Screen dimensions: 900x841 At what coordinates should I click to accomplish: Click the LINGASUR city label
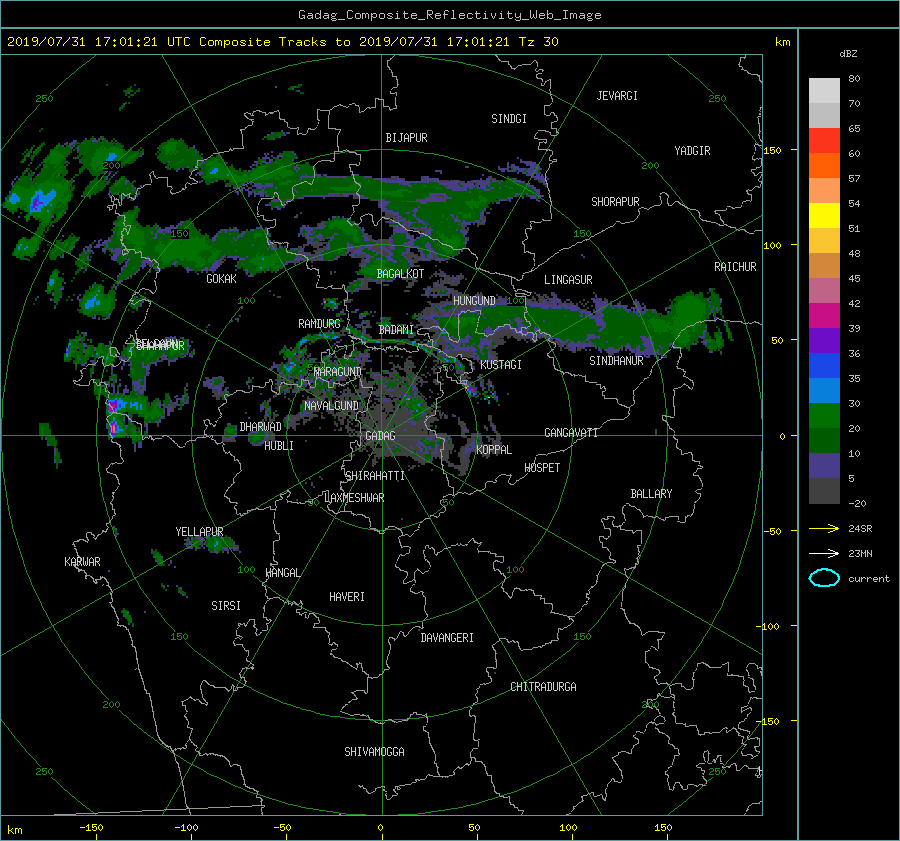tap(568, 280)
